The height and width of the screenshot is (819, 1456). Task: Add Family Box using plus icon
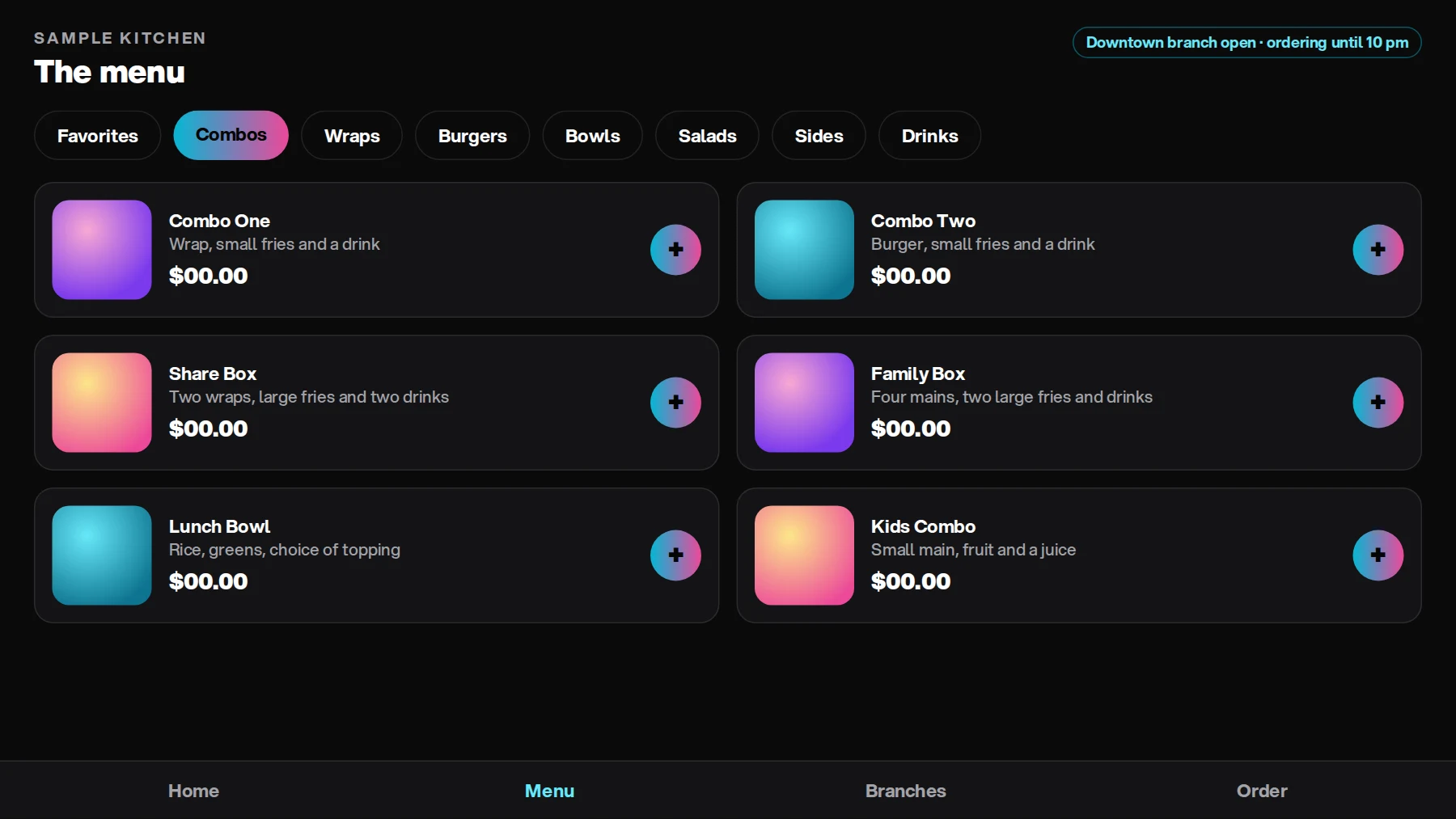pyautogui.click(x=1378, y=403)
